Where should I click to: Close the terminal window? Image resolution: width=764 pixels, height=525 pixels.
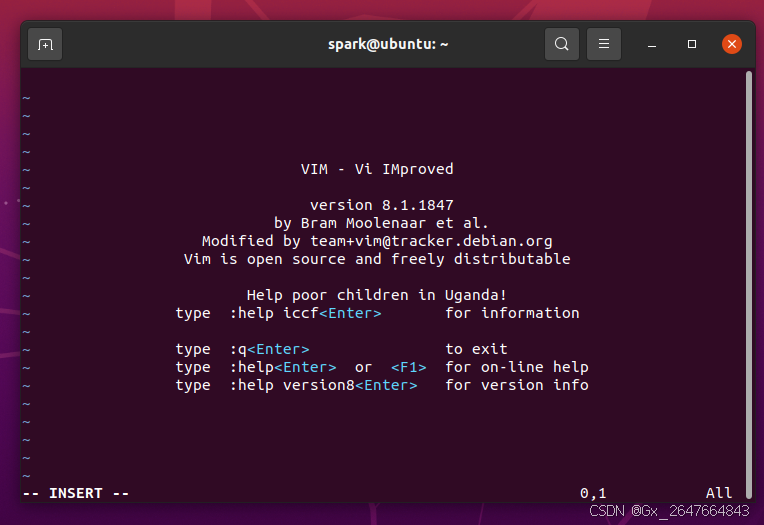pyautogui.click(x=732, y=44)
